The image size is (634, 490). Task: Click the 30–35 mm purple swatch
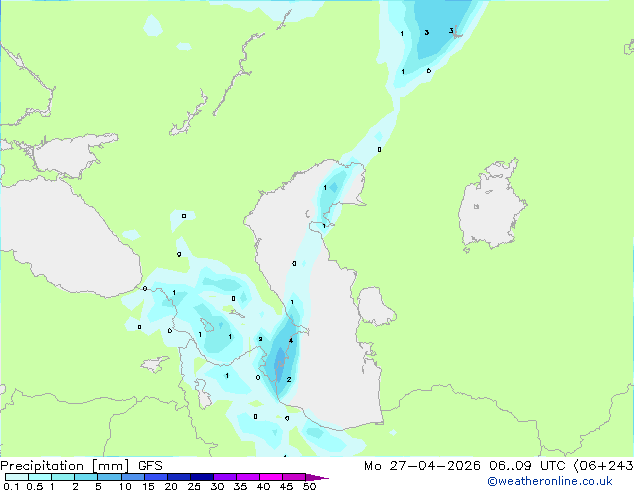[x=224, y=477]
